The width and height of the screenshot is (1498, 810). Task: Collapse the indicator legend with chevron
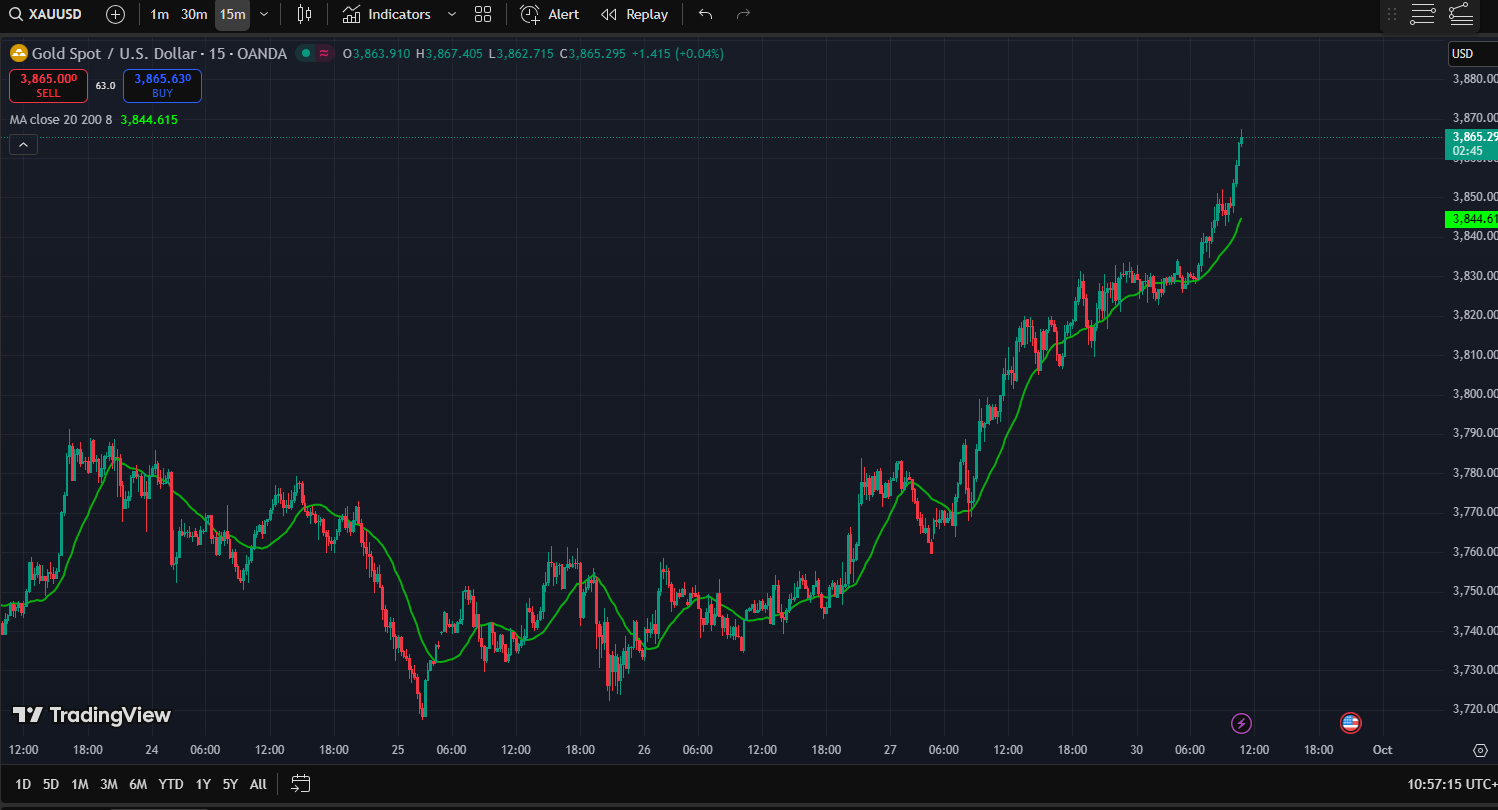23,145
